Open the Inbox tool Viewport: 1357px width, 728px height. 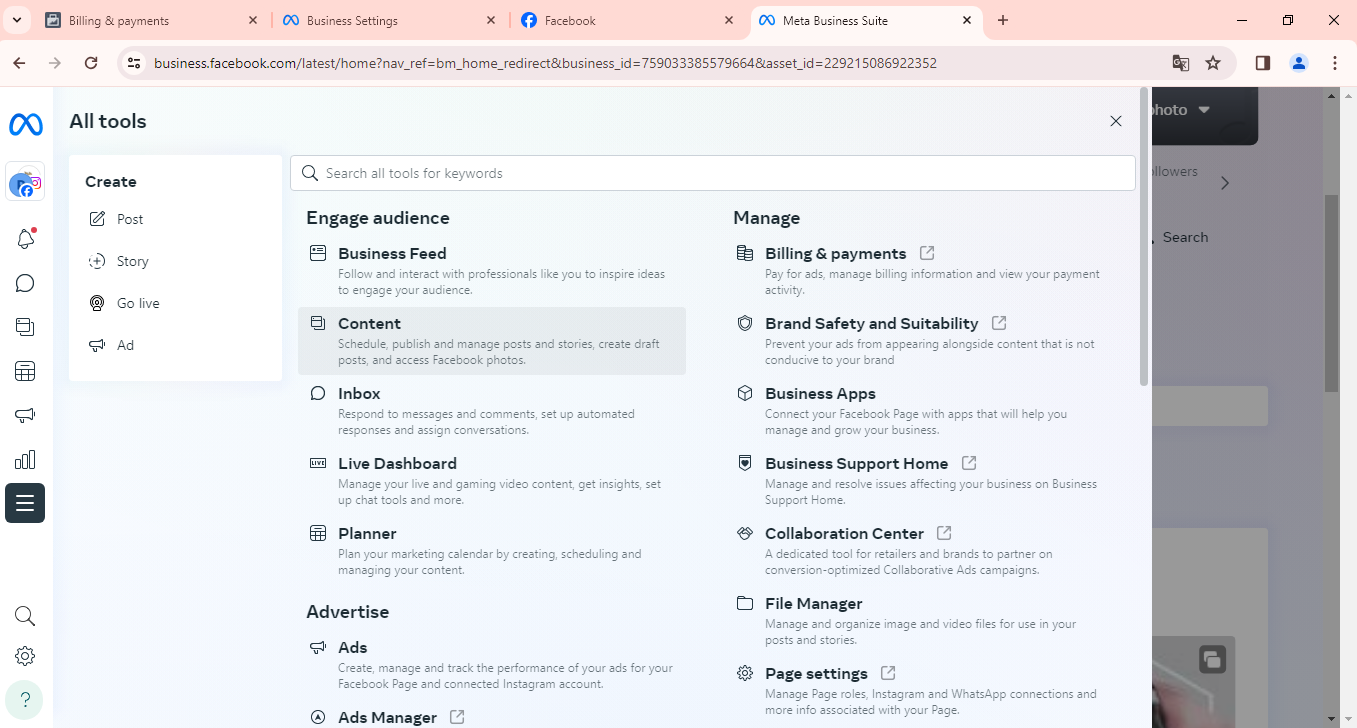pos(492,411)
